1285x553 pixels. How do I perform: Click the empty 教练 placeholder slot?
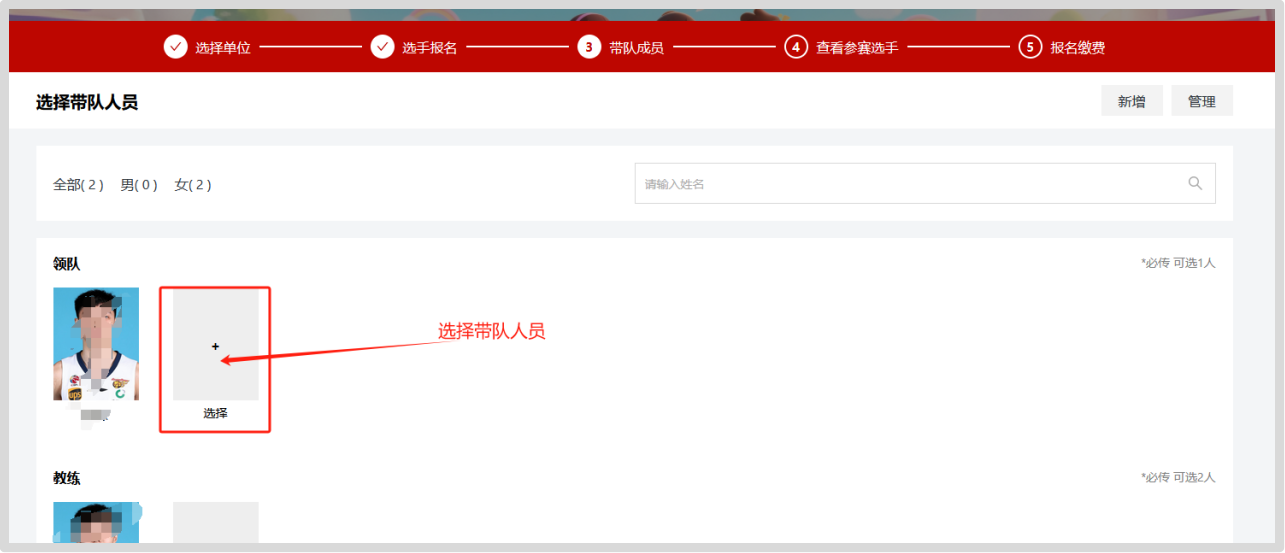(x=215, y=523)
